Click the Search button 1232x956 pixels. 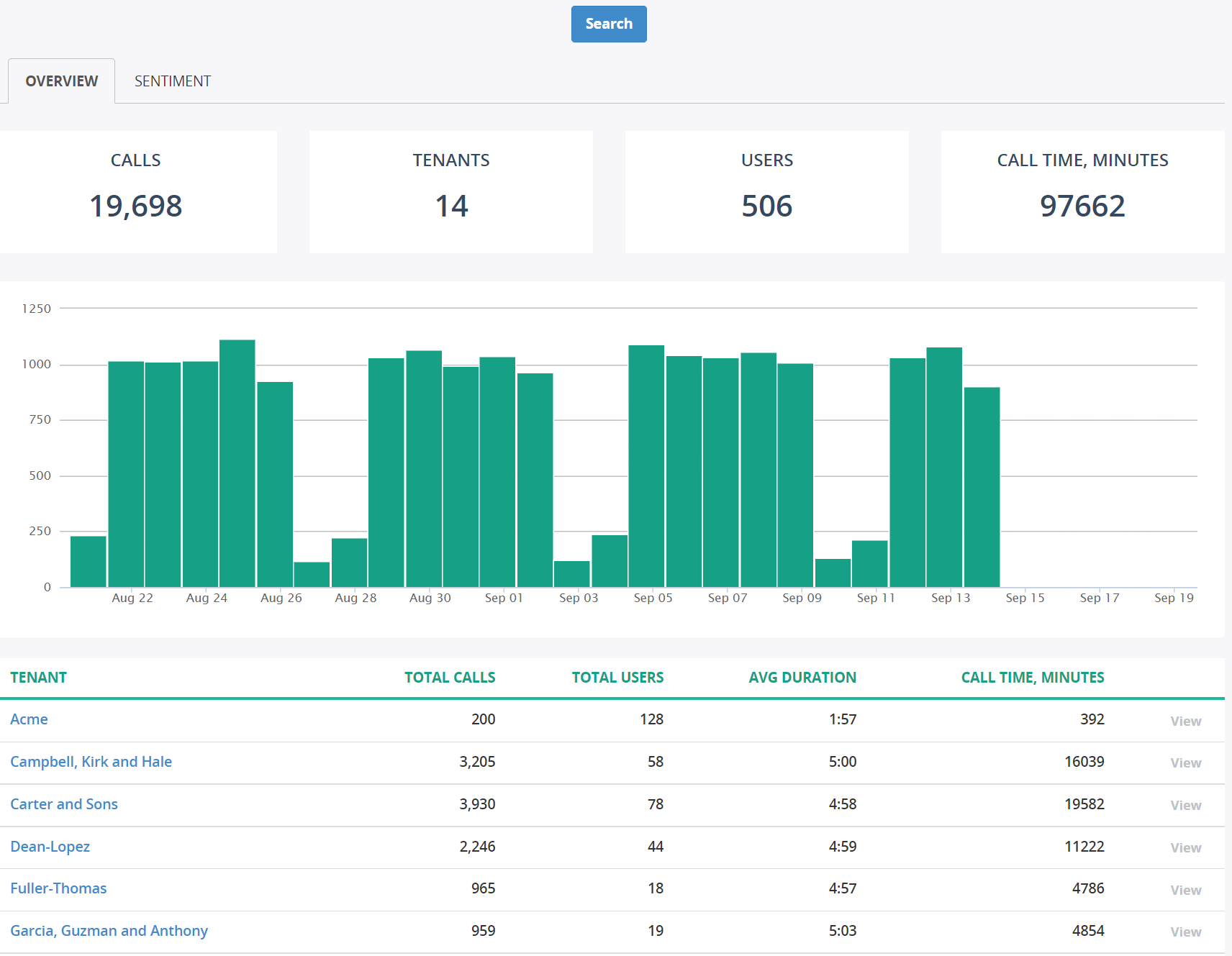tap(608, 24)
